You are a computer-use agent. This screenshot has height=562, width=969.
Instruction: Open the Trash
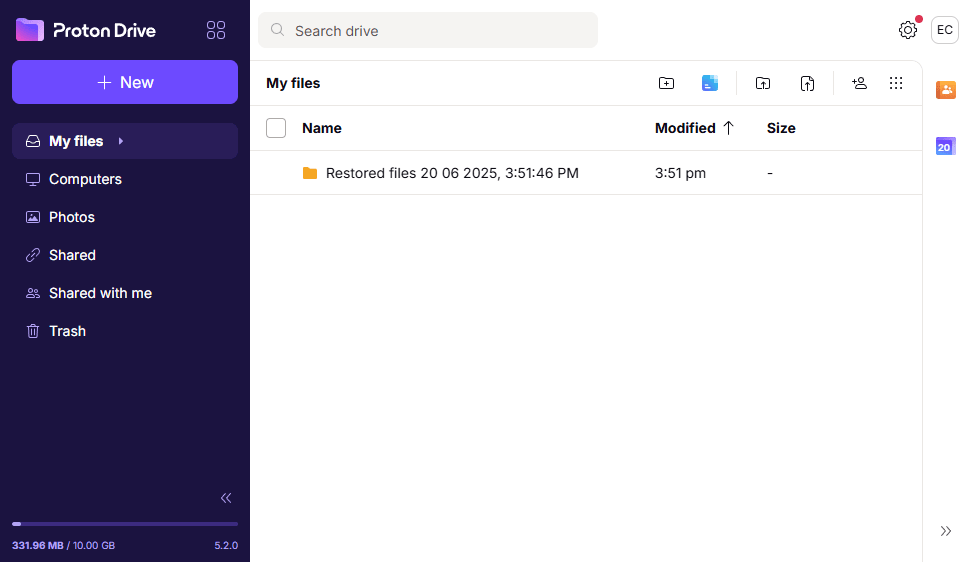[125, 331]
